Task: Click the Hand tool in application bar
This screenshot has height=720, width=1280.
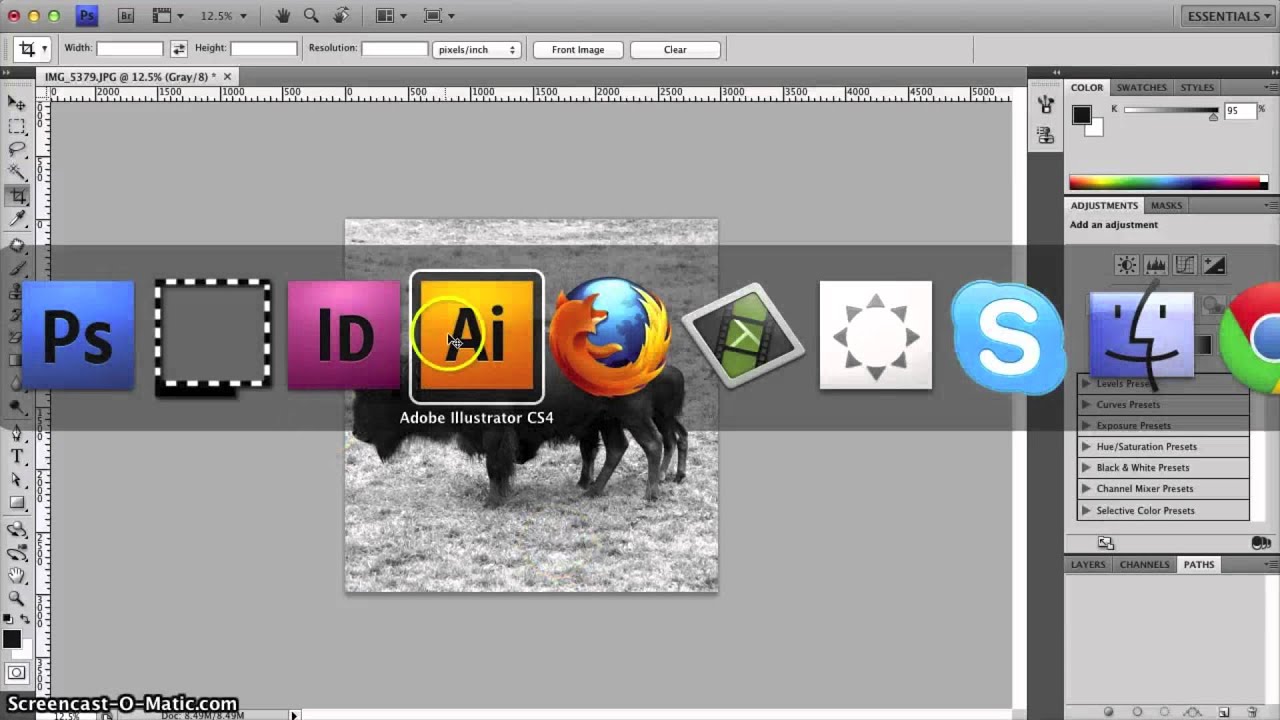Action: [283, 16]
